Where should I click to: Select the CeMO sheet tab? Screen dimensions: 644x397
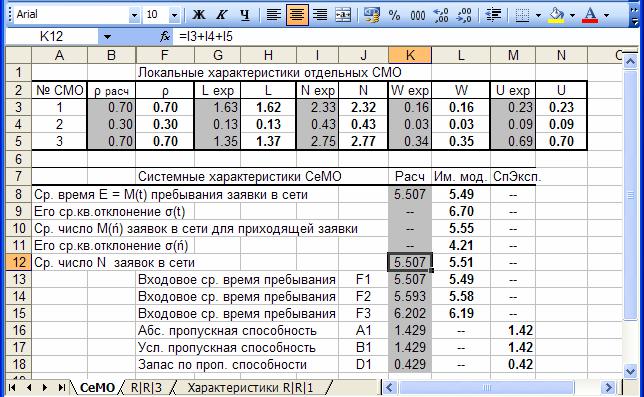point(97,388)
